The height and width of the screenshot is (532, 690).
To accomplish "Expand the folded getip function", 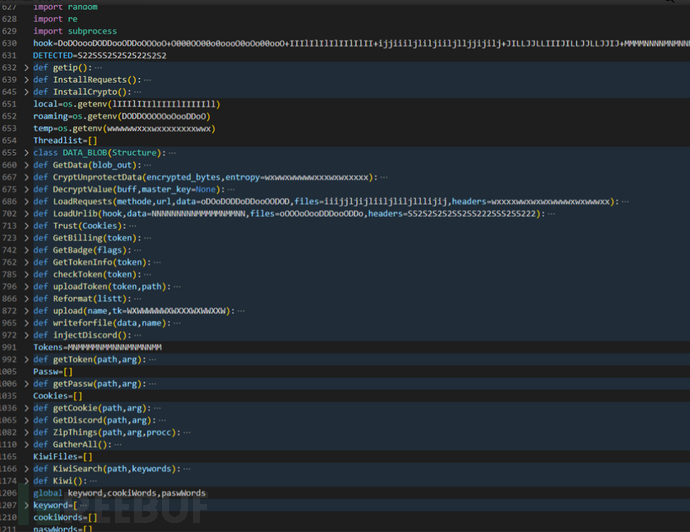I will pyautogui.click(x=26, y=67).
